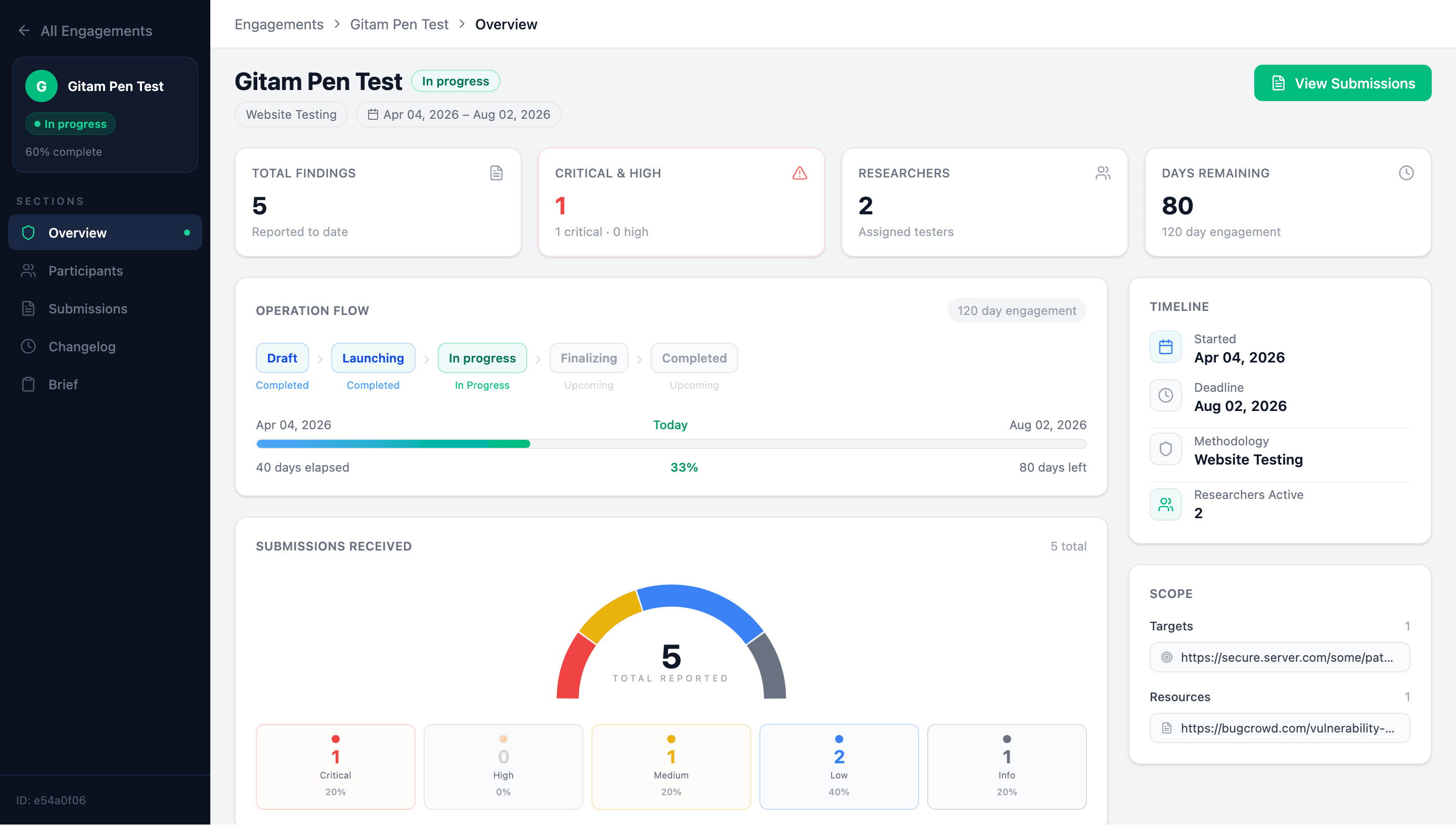Viewport: 1456px width, 825px height.
Task: Select the In progress stage chip in Operation Flow
Action: coord(482,358)
